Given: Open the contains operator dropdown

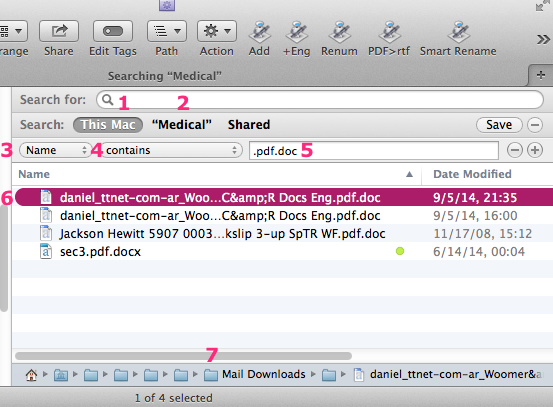Looking at the screenshot, I should [x=171, y=150].
